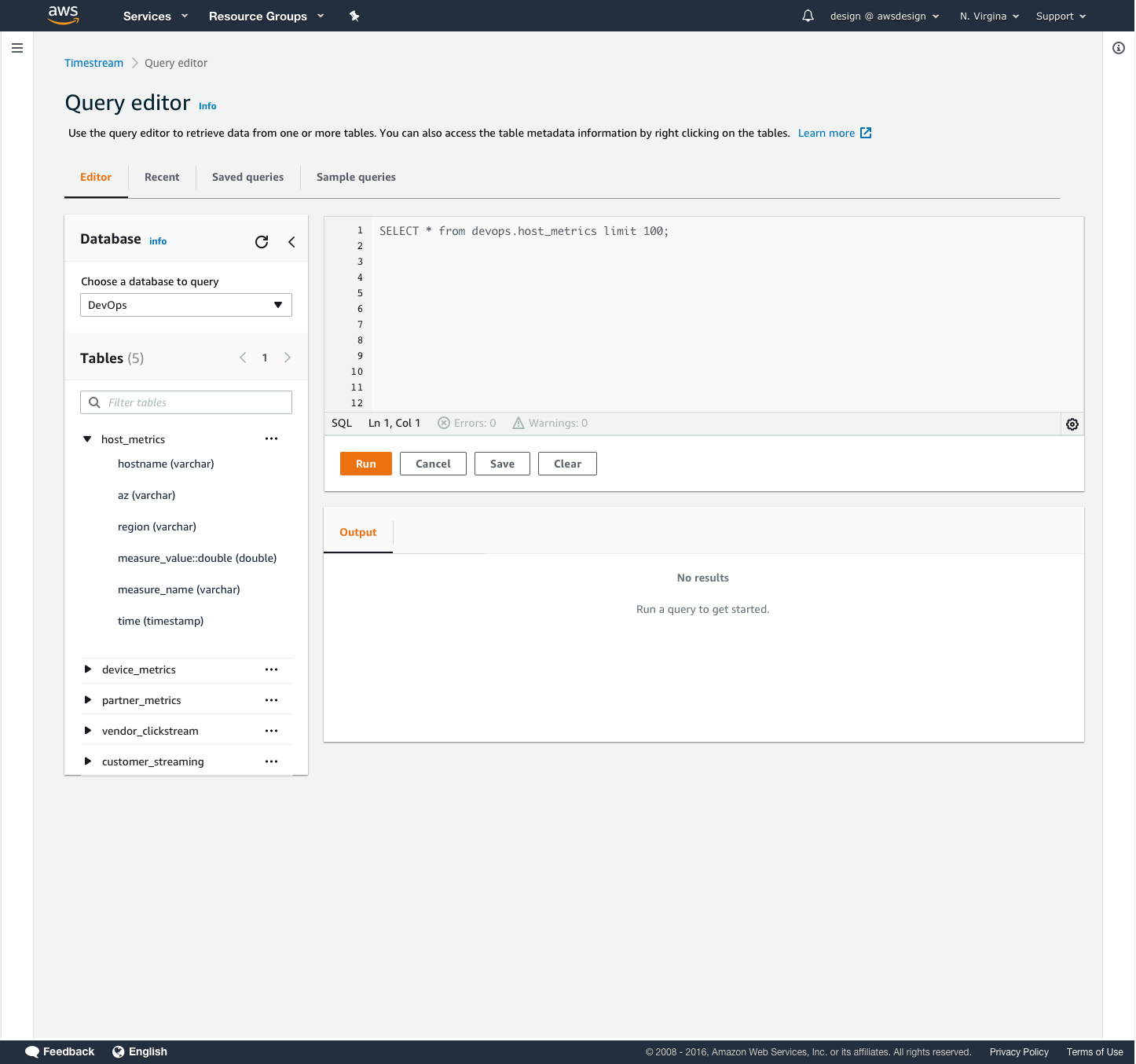This screenshot has width=1136, height=1064.
Task: Open partner_metrics options menu (three dots)
Action: click(272, 700)
